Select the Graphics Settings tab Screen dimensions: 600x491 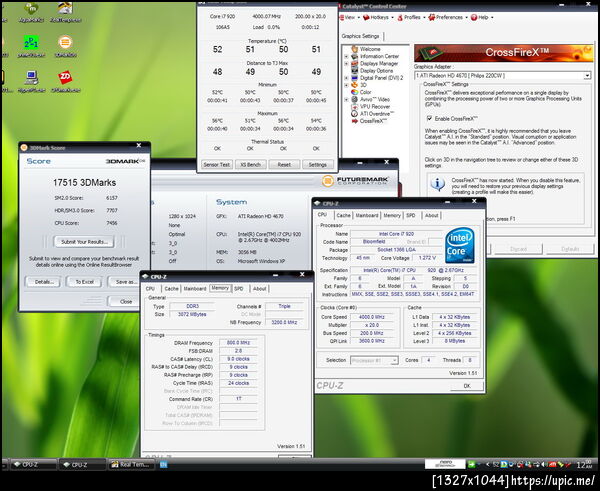tap(360, 36)
